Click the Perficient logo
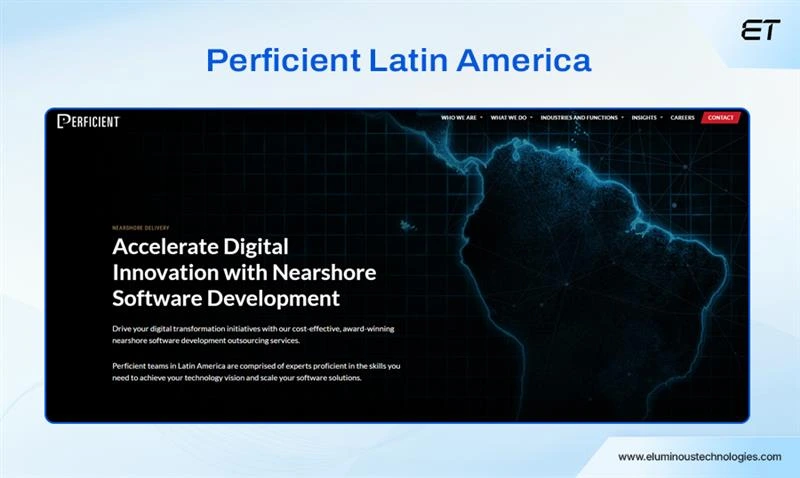This screenshot has height=478, width=800. coord(88,121)
